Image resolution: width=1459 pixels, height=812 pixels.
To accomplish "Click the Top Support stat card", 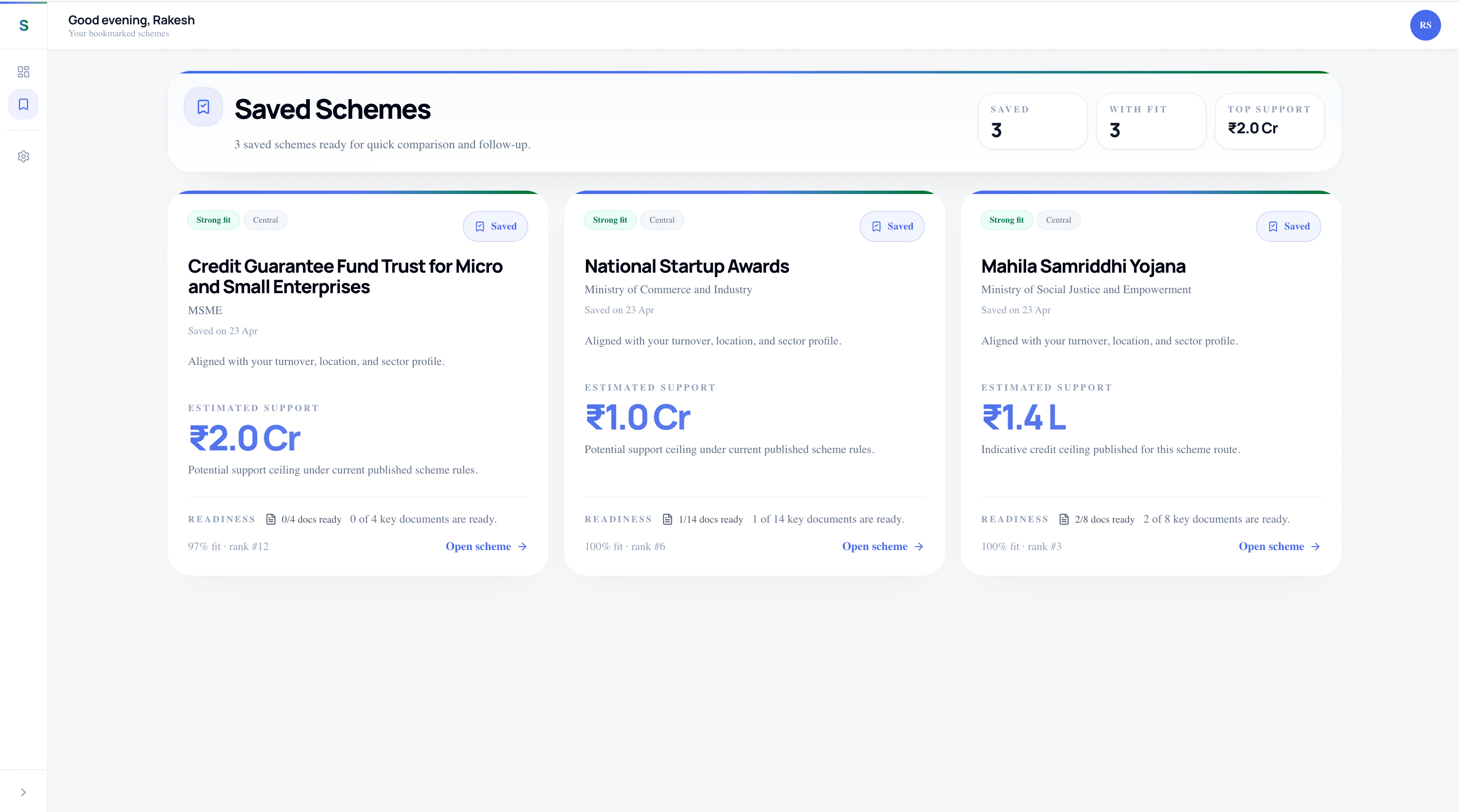I will pyautogui.click(x=1269, y=121).
